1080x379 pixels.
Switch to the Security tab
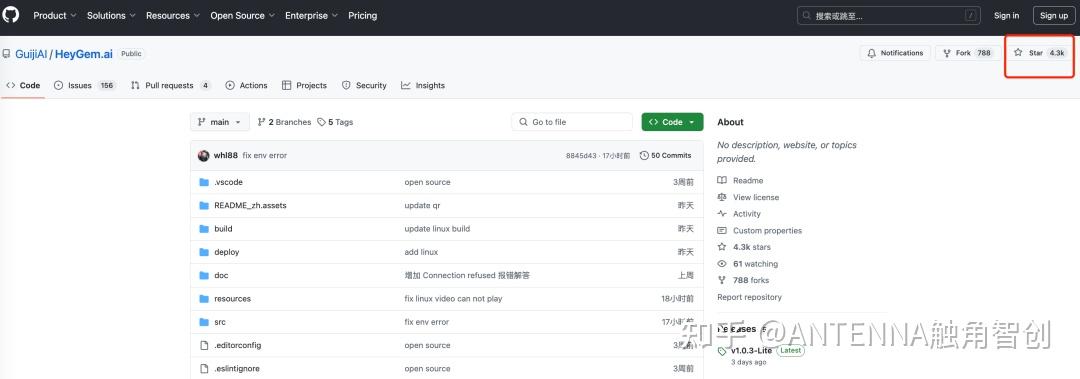(364, 85)
